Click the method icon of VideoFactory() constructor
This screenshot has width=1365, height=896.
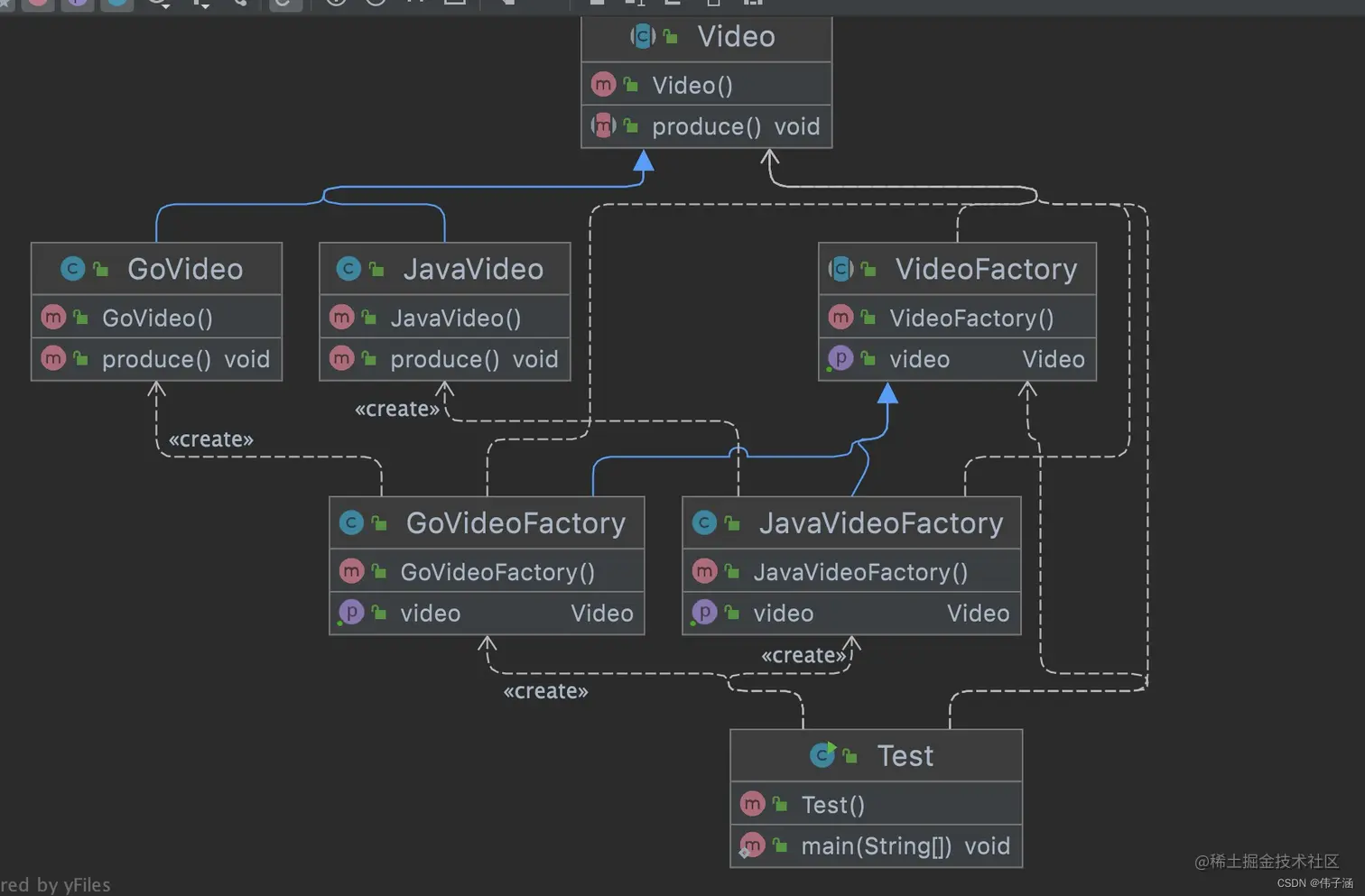tap(840, 317)
